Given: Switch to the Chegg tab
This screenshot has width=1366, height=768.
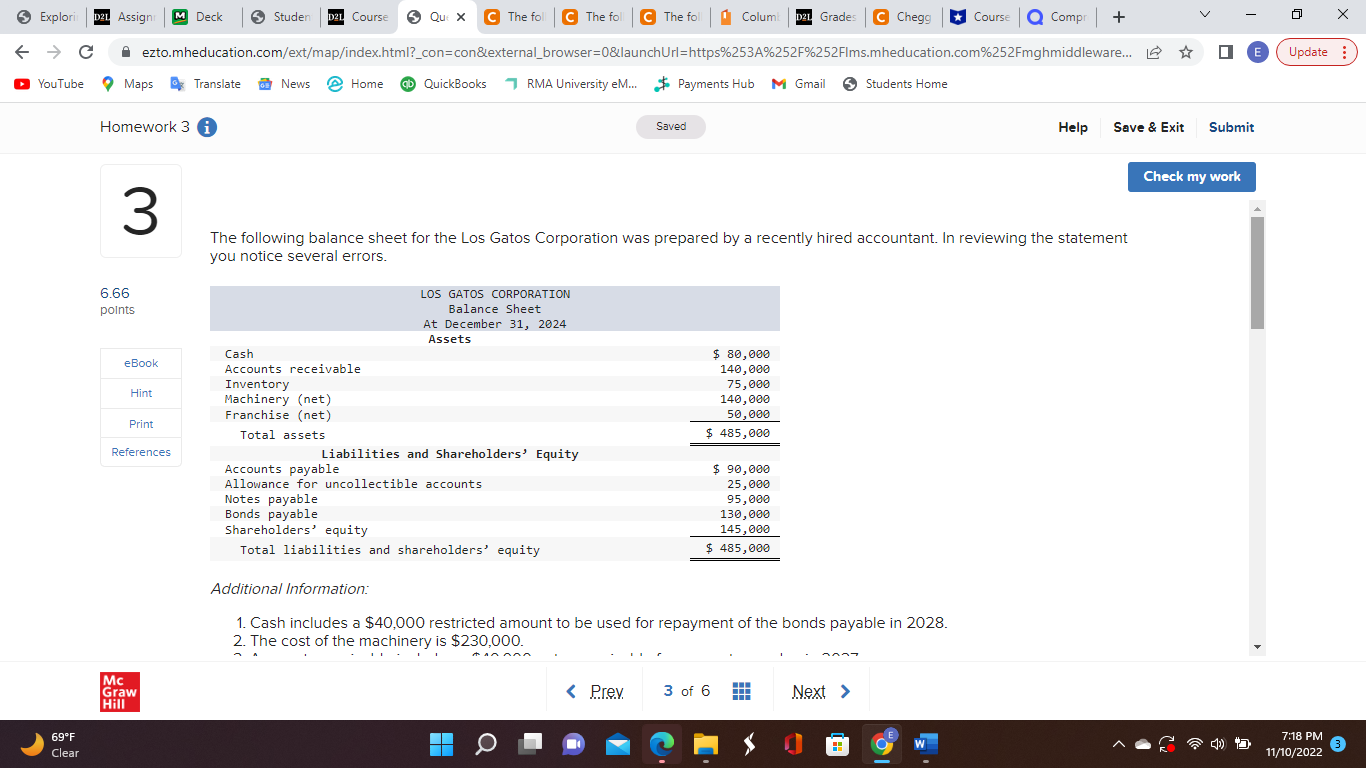Looking at the screenshot, I should [903, 17].
